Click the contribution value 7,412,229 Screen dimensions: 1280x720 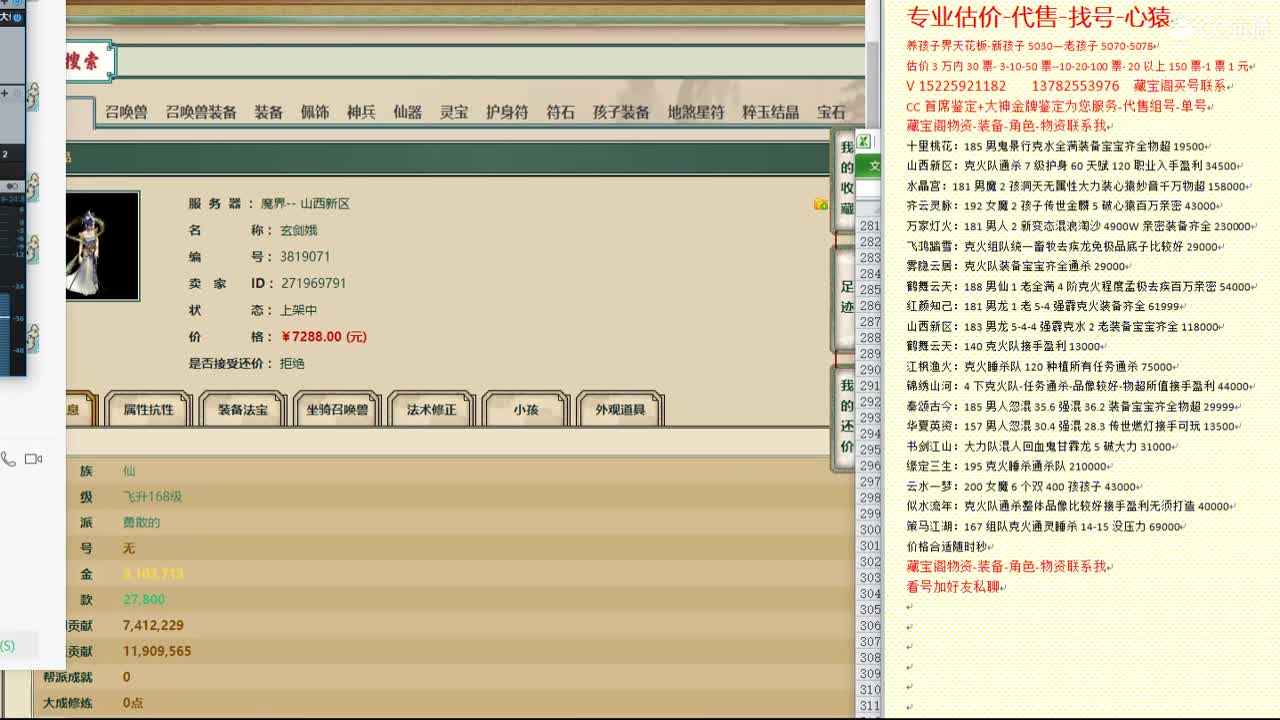coord(153,625)
